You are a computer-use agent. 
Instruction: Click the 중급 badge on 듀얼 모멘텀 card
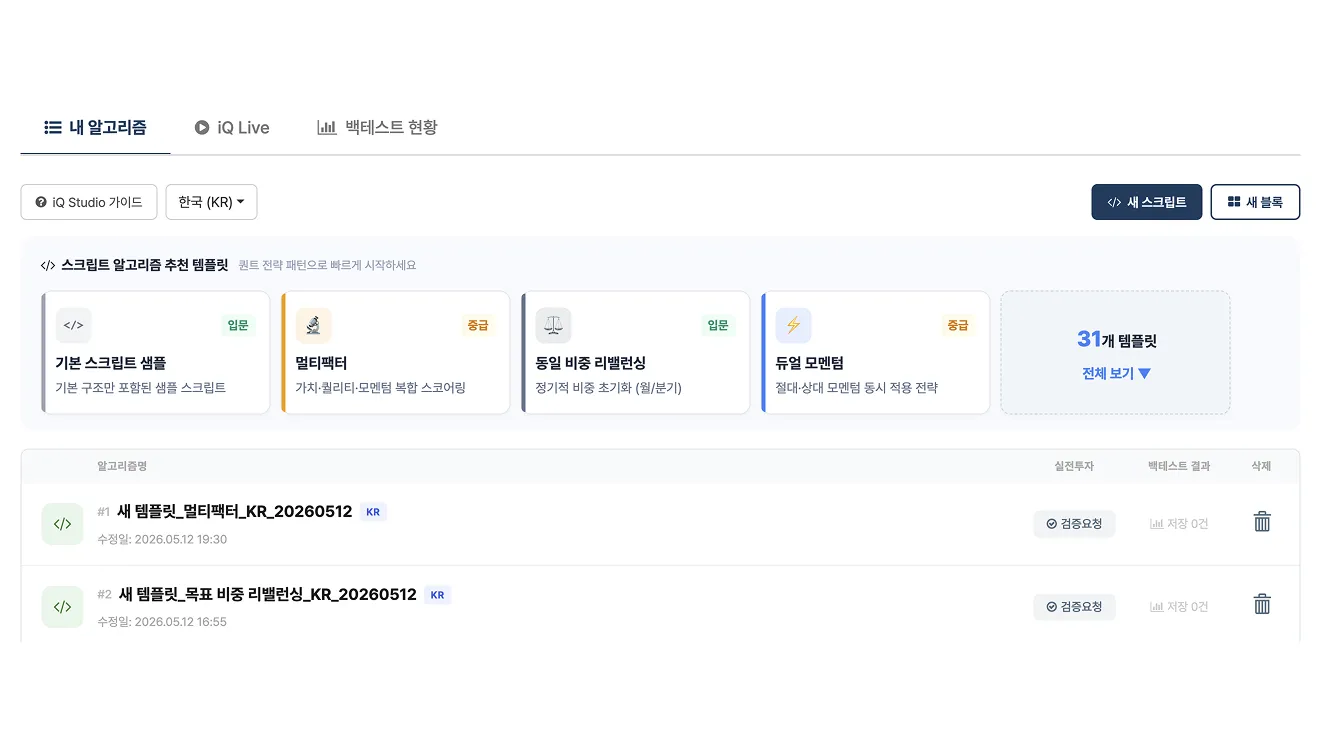958,325
